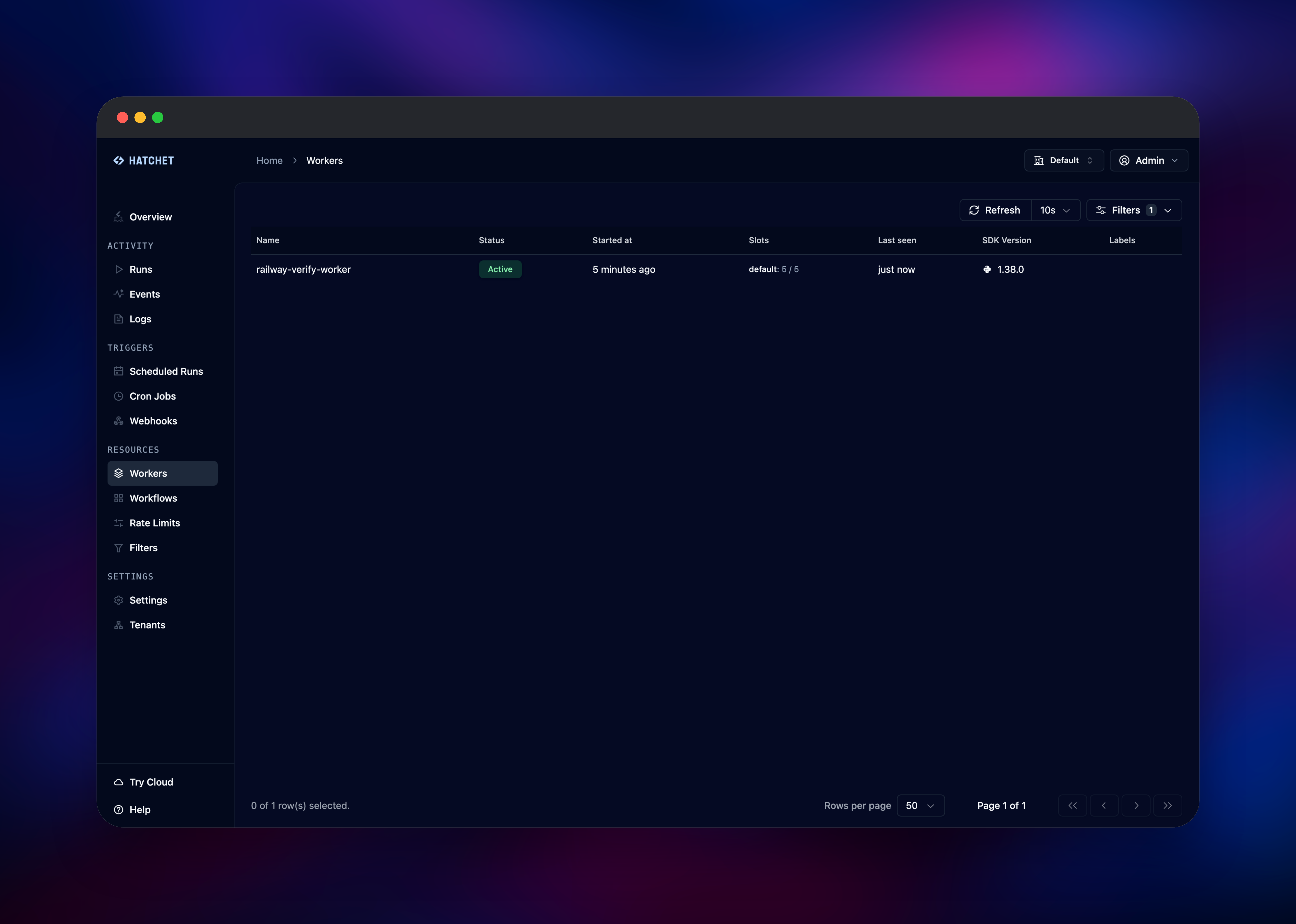Click the Events activity icon
Image resolution: width=1296 pixels, height=924 pixels.
118,294
